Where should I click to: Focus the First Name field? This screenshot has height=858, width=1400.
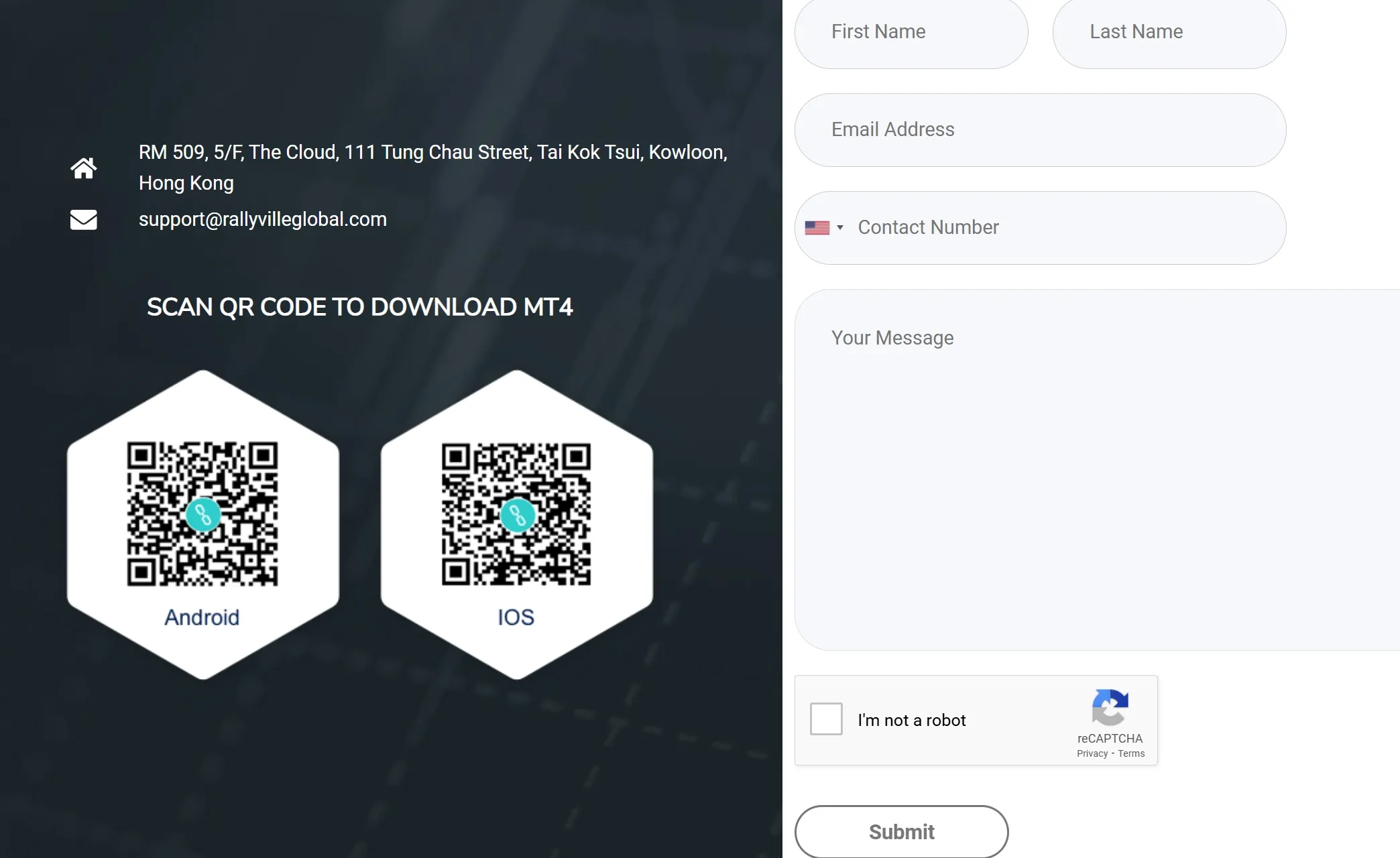911,32
